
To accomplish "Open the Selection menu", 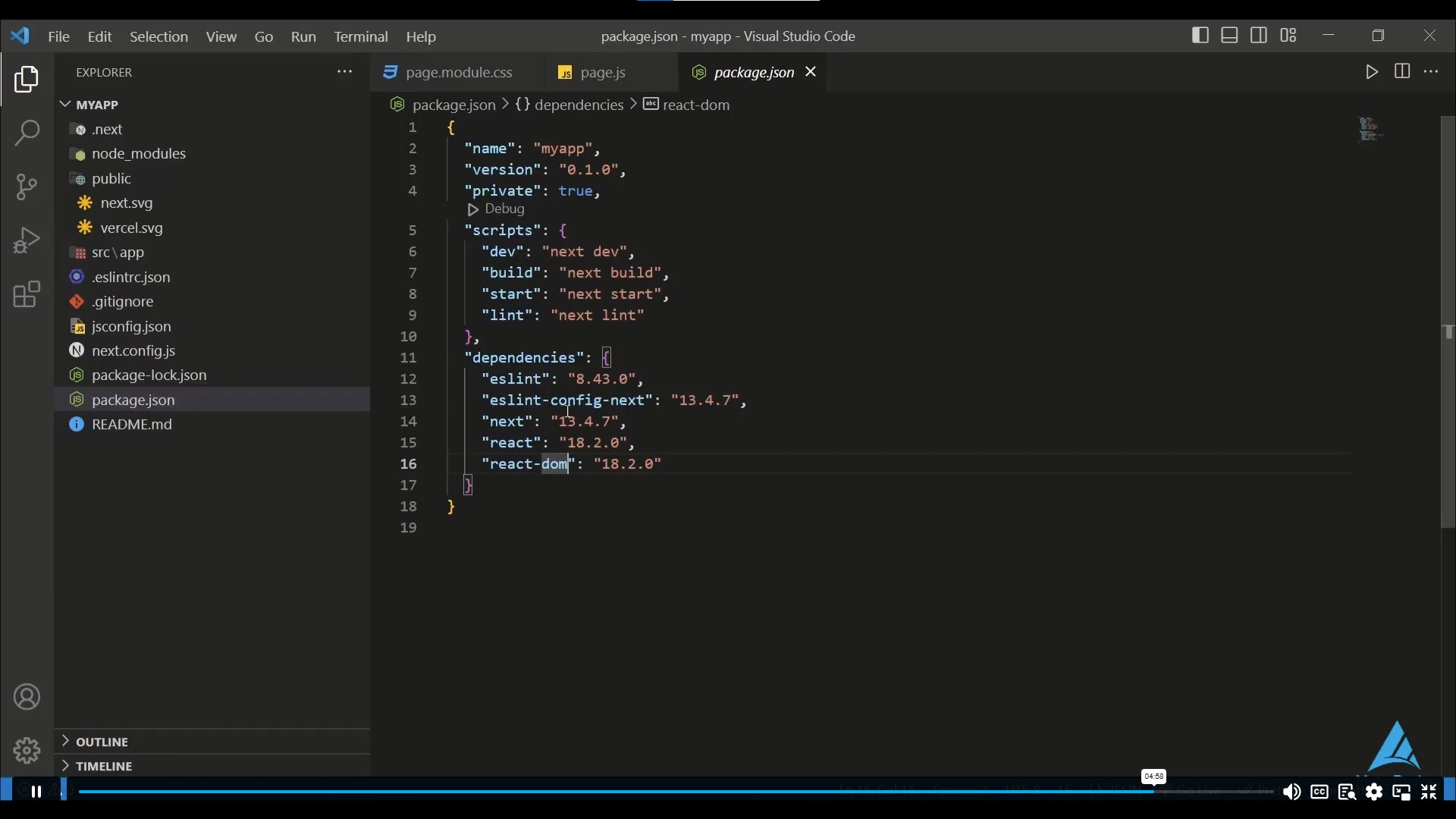I will tap(158, 36).
